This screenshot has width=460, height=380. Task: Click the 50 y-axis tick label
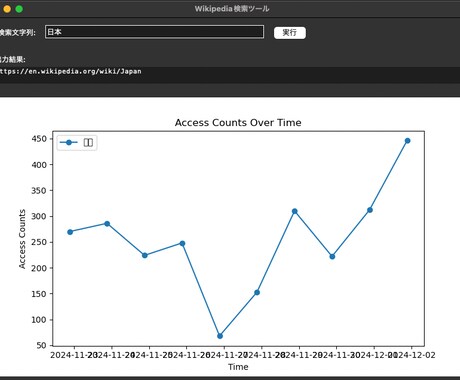point(41,345)
